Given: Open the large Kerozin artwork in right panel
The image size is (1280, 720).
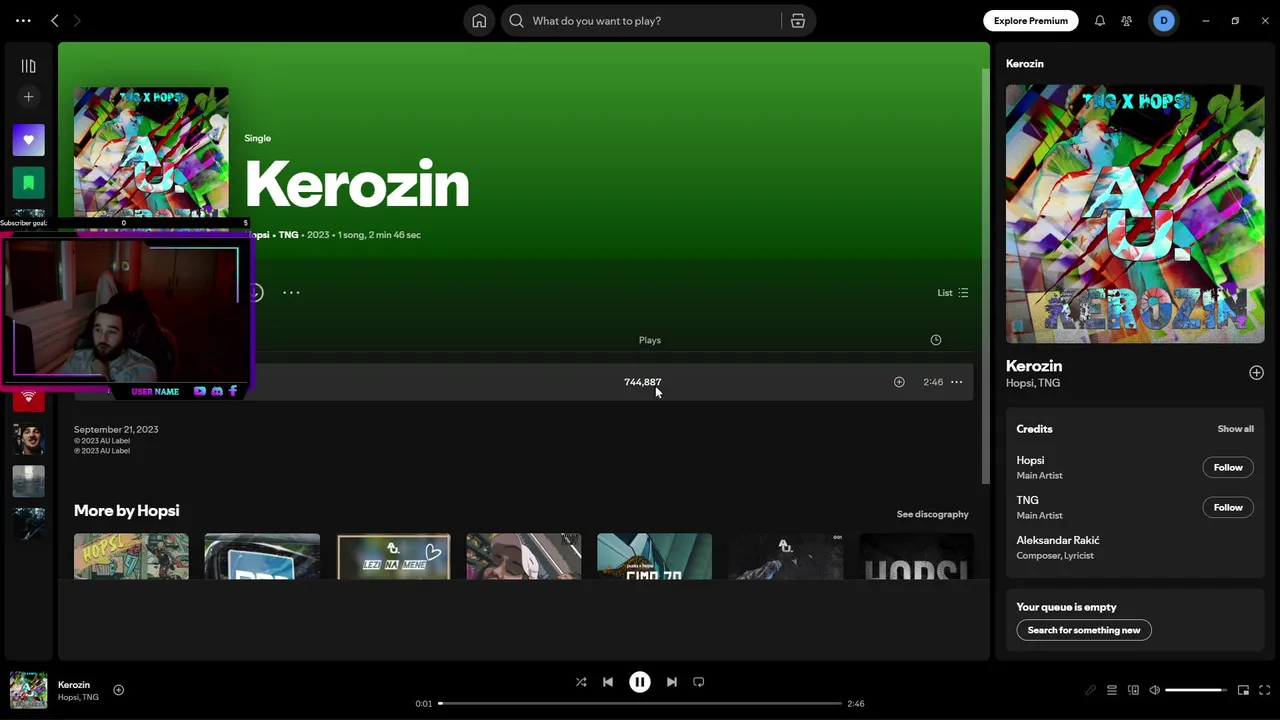Looking at the screenshot, I should click(1135, 214).
